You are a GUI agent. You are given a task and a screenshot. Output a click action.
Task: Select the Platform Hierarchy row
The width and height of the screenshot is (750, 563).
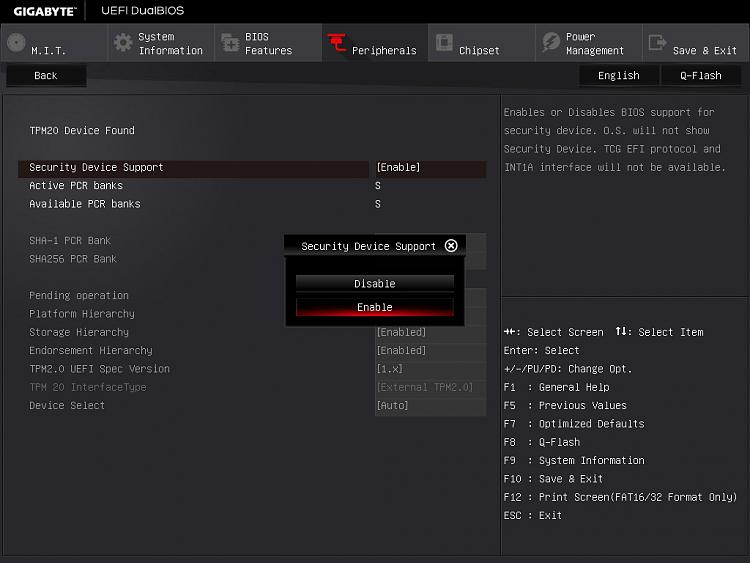[x=252, y=314]
